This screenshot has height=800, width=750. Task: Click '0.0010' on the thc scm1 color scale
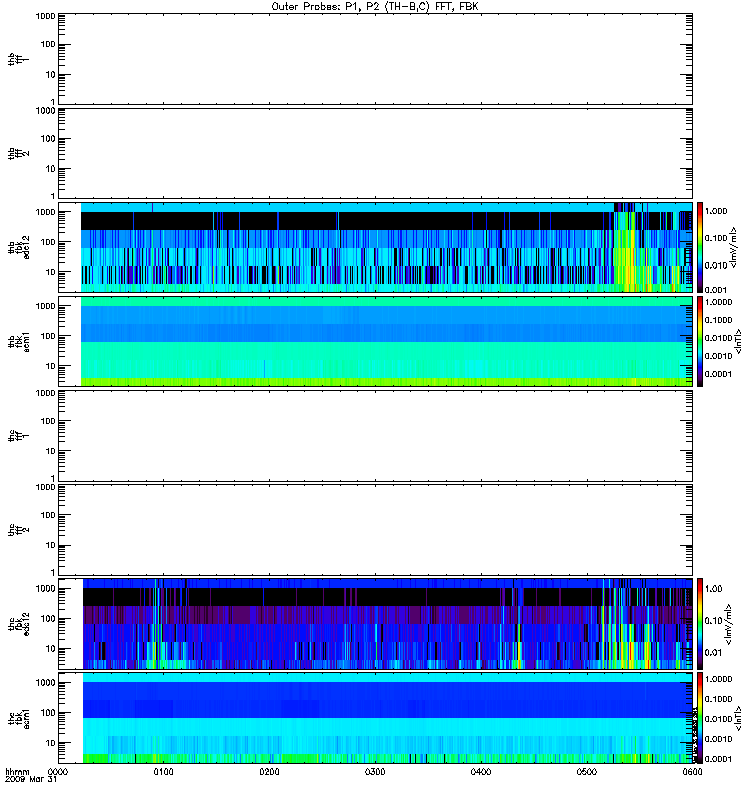point(718,739)
